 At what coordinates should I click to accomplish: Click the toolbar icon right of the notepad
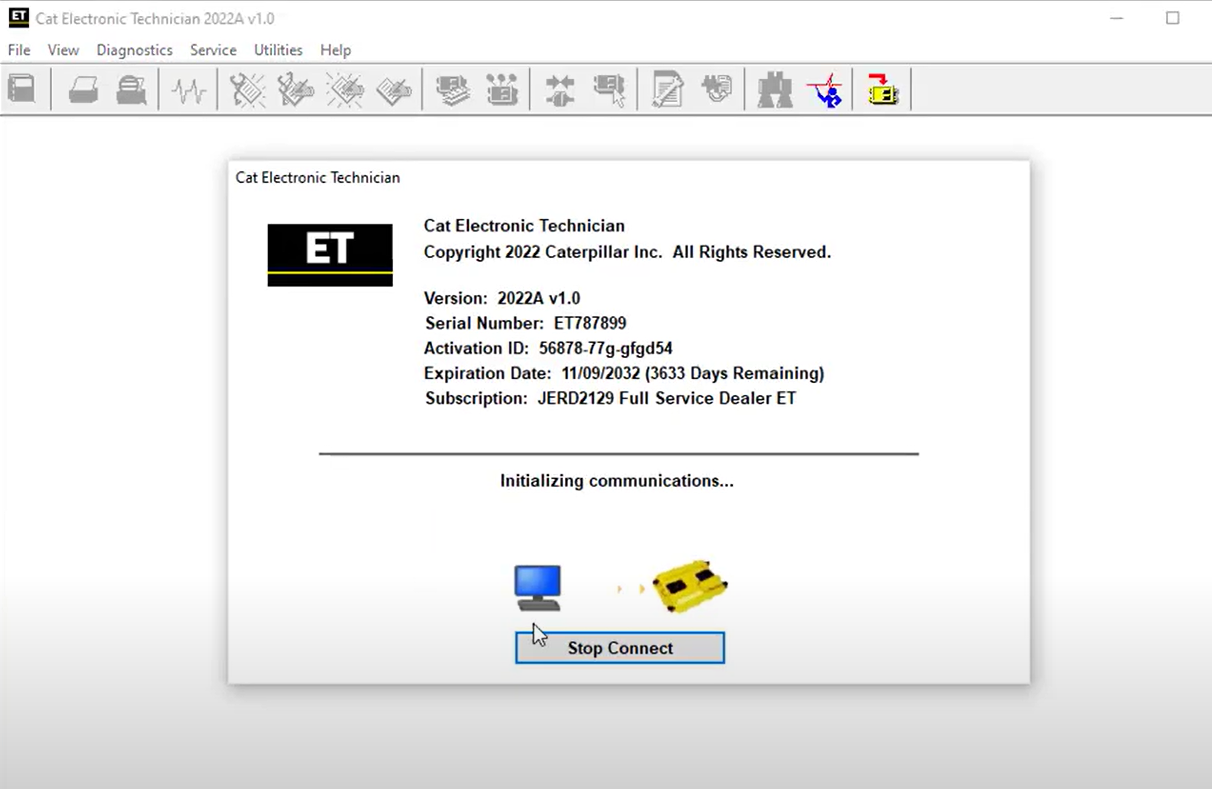(x=716, y=90)
